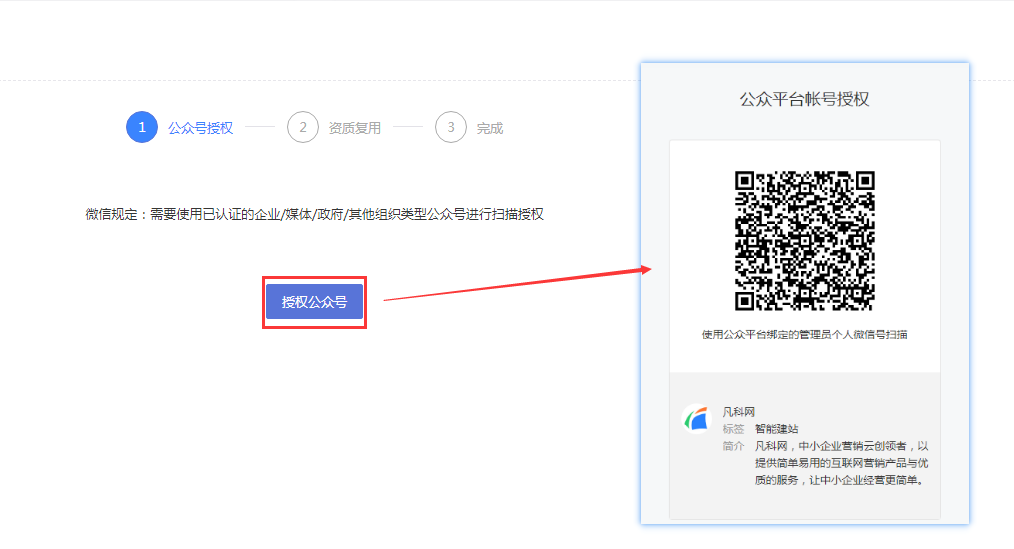
Task: Click the authorization QR code image
Action: 804,241
